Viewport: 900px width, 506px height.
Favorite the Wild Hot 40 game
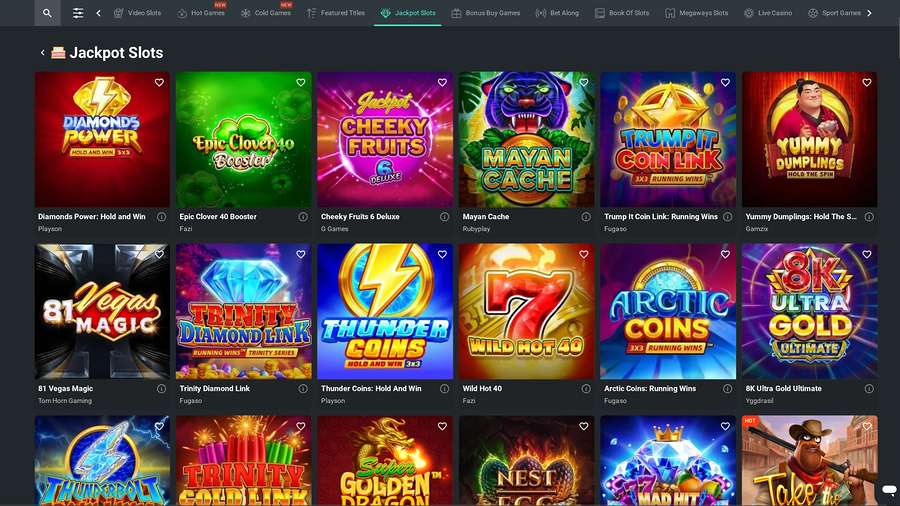click(584, 254)
